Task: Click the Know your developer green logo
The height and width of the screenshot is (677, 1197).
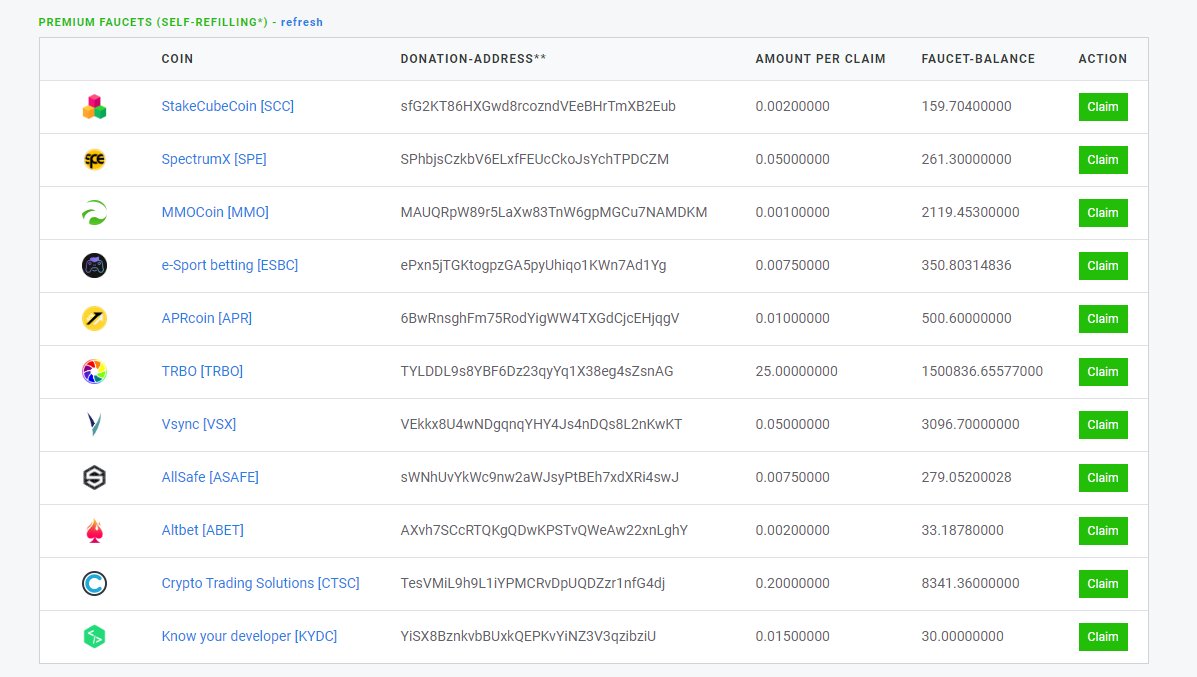Action: tap(94, 637)
